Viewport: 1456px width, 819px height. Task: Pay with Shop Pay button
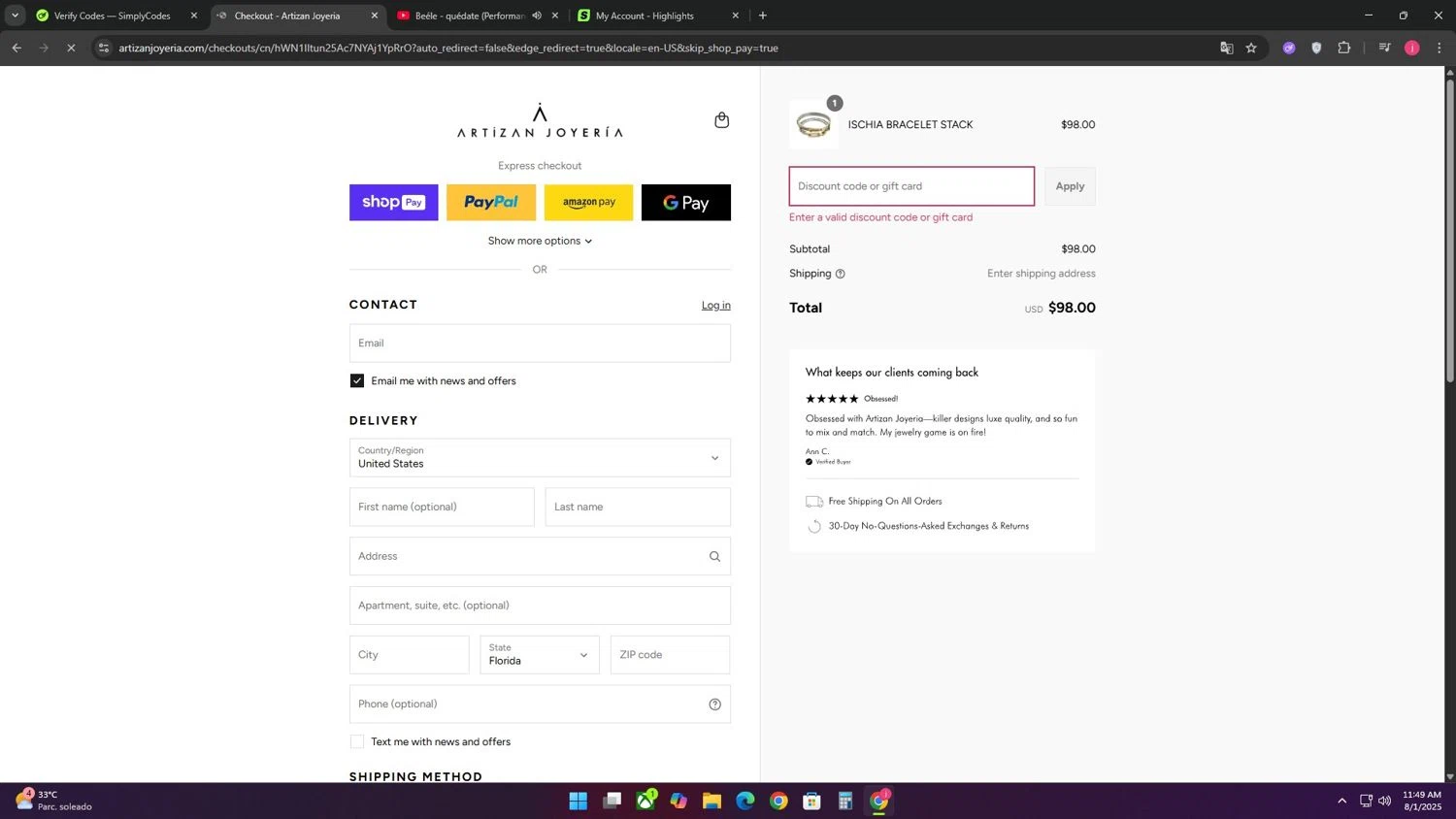[393, 203]
